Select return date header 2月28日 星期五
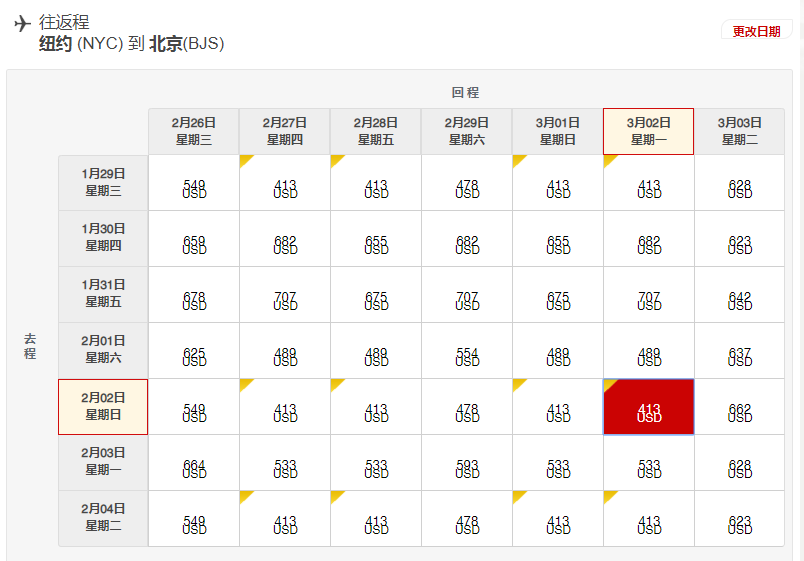Image resolution: width=804 pixels, height=561 pixels. point(376,131)
